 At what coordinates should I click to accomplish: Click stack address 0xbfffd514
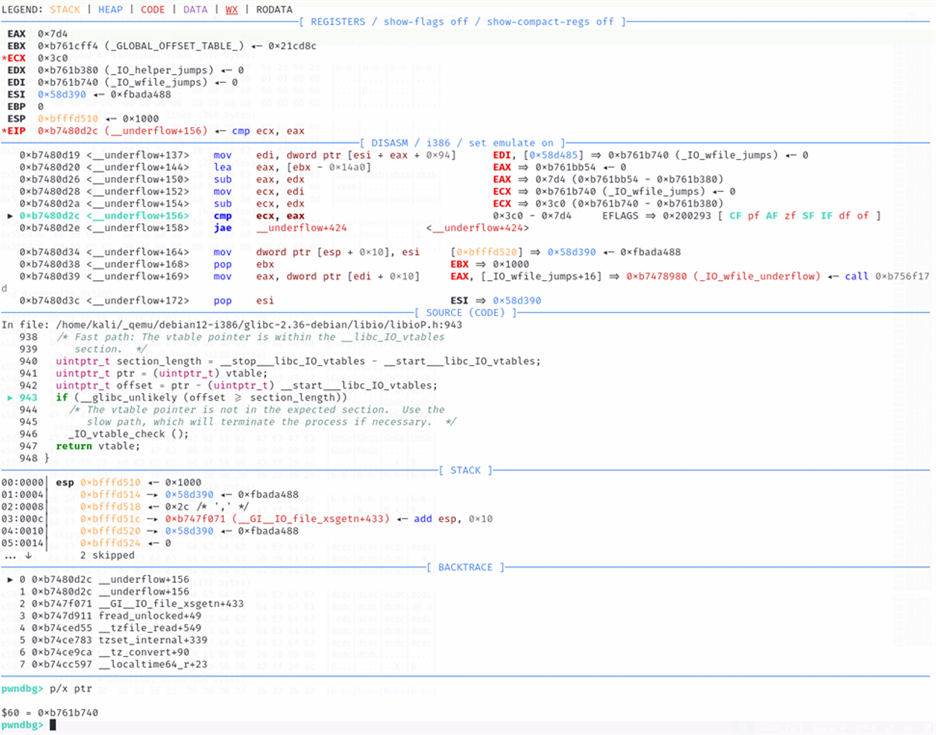point(110,494)
